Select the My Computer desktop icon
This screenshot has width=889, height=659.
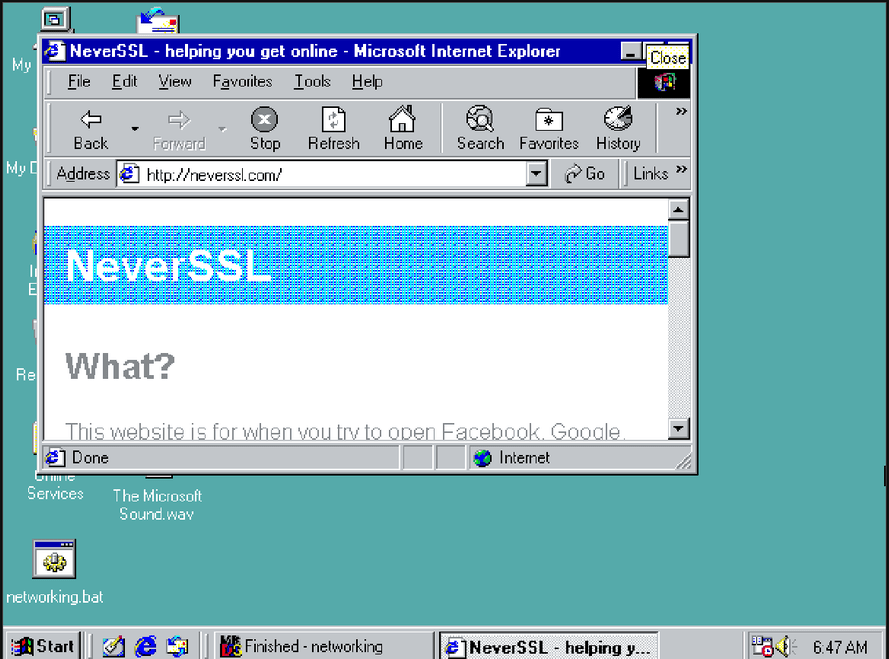point(55,20)
